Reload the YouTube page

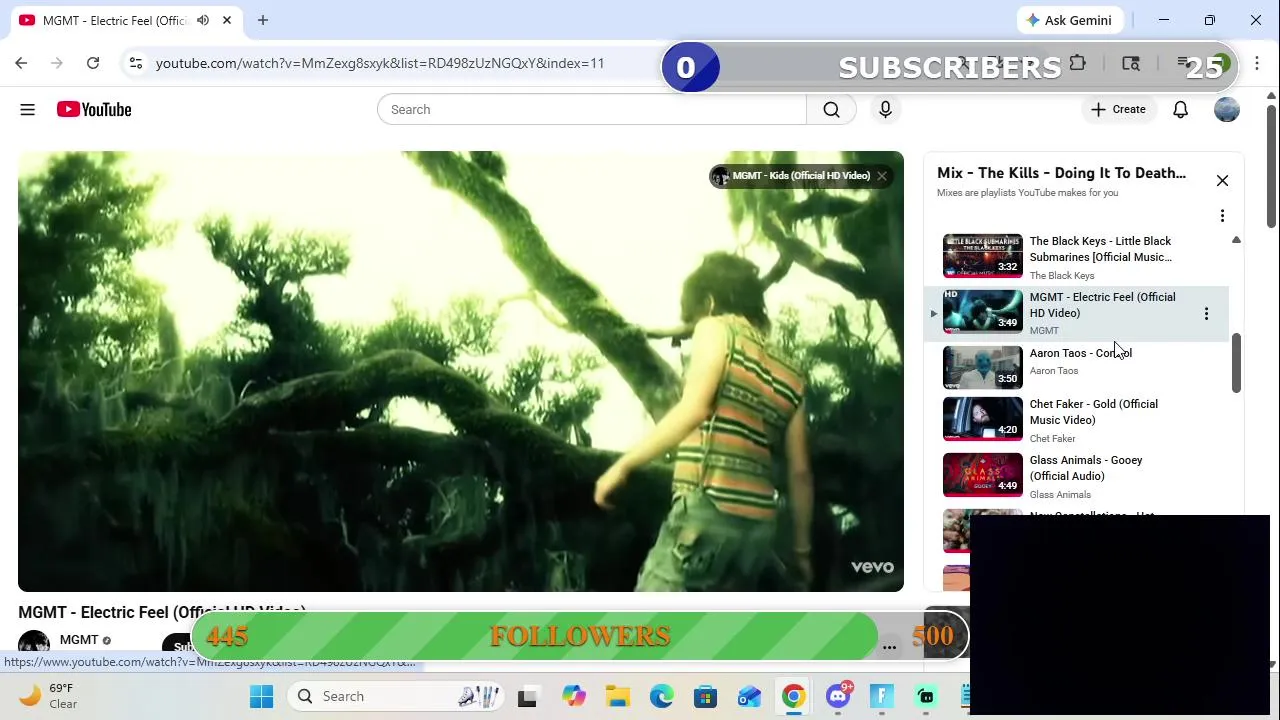tap(93, 63)
